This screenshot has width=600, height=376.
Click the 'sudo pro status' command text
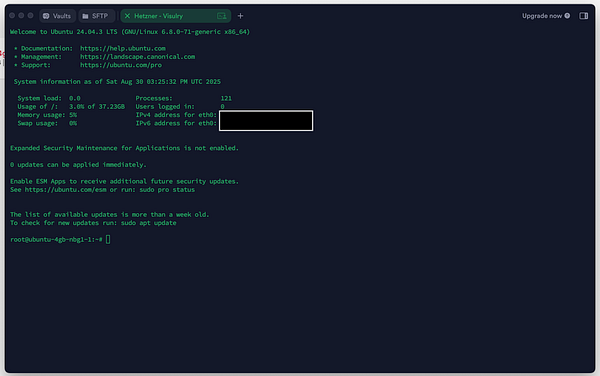[167, 190]
